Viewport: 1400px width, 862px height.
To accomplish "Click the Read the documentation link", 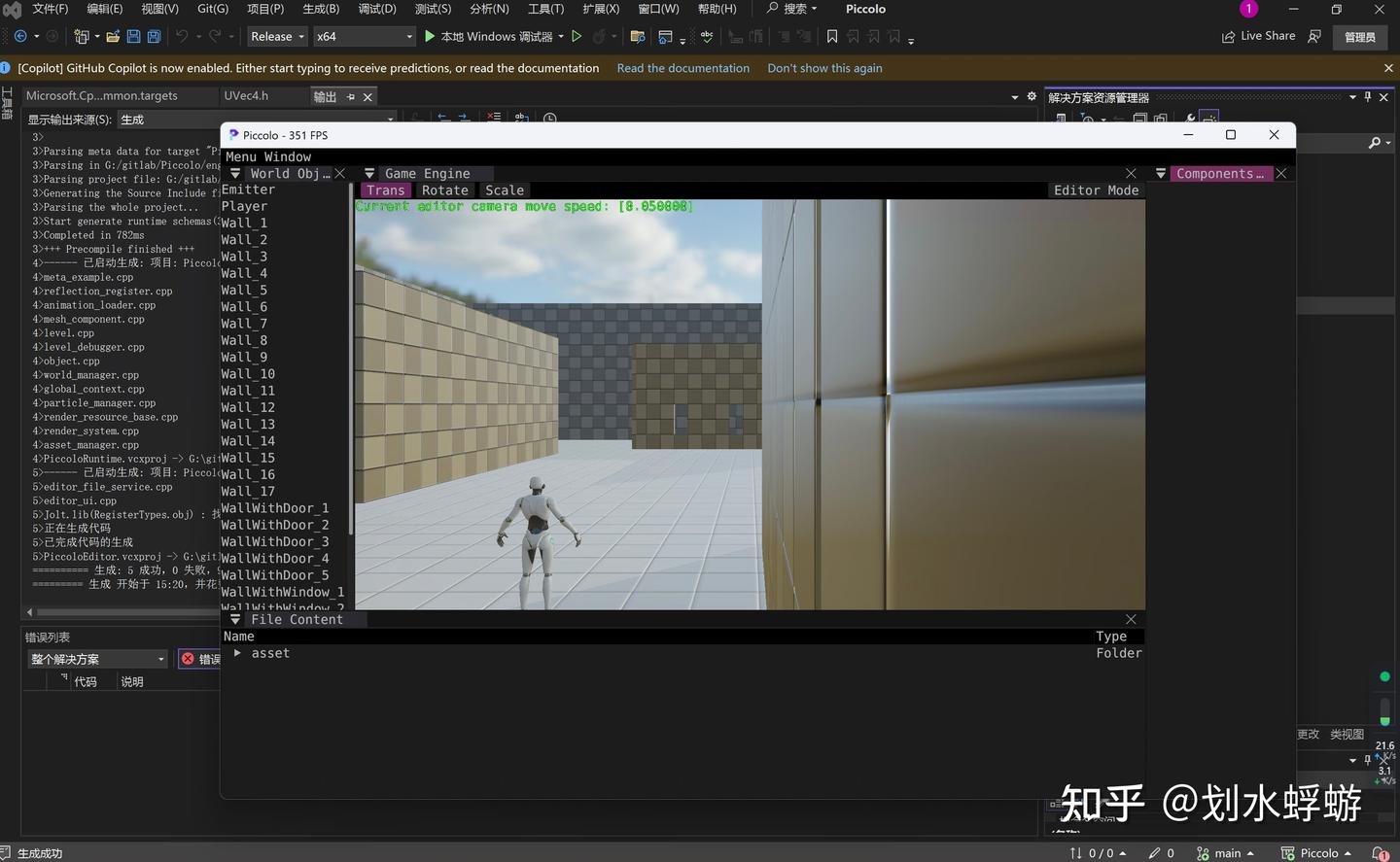I will coord(682,68).
